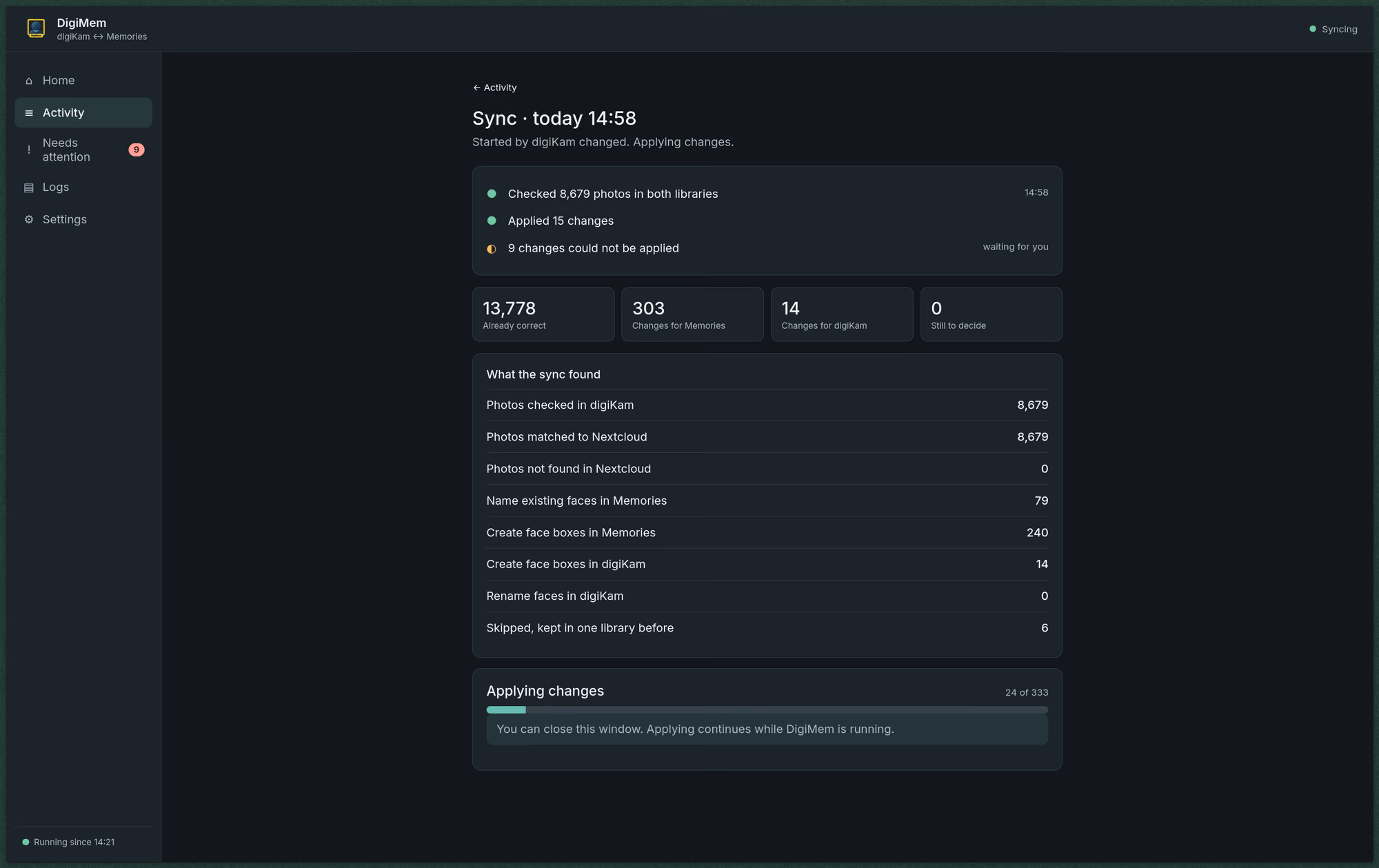Open the Home page

click(x=83, y=81)
